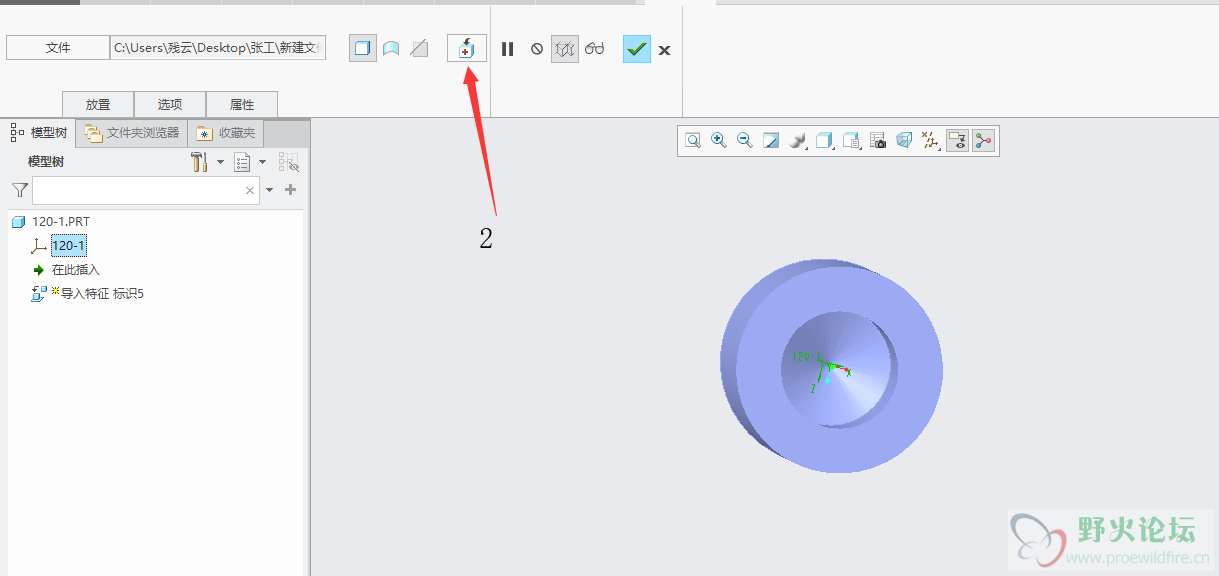Click the no-preview circle-slash icon

click(x=537, y=48)
